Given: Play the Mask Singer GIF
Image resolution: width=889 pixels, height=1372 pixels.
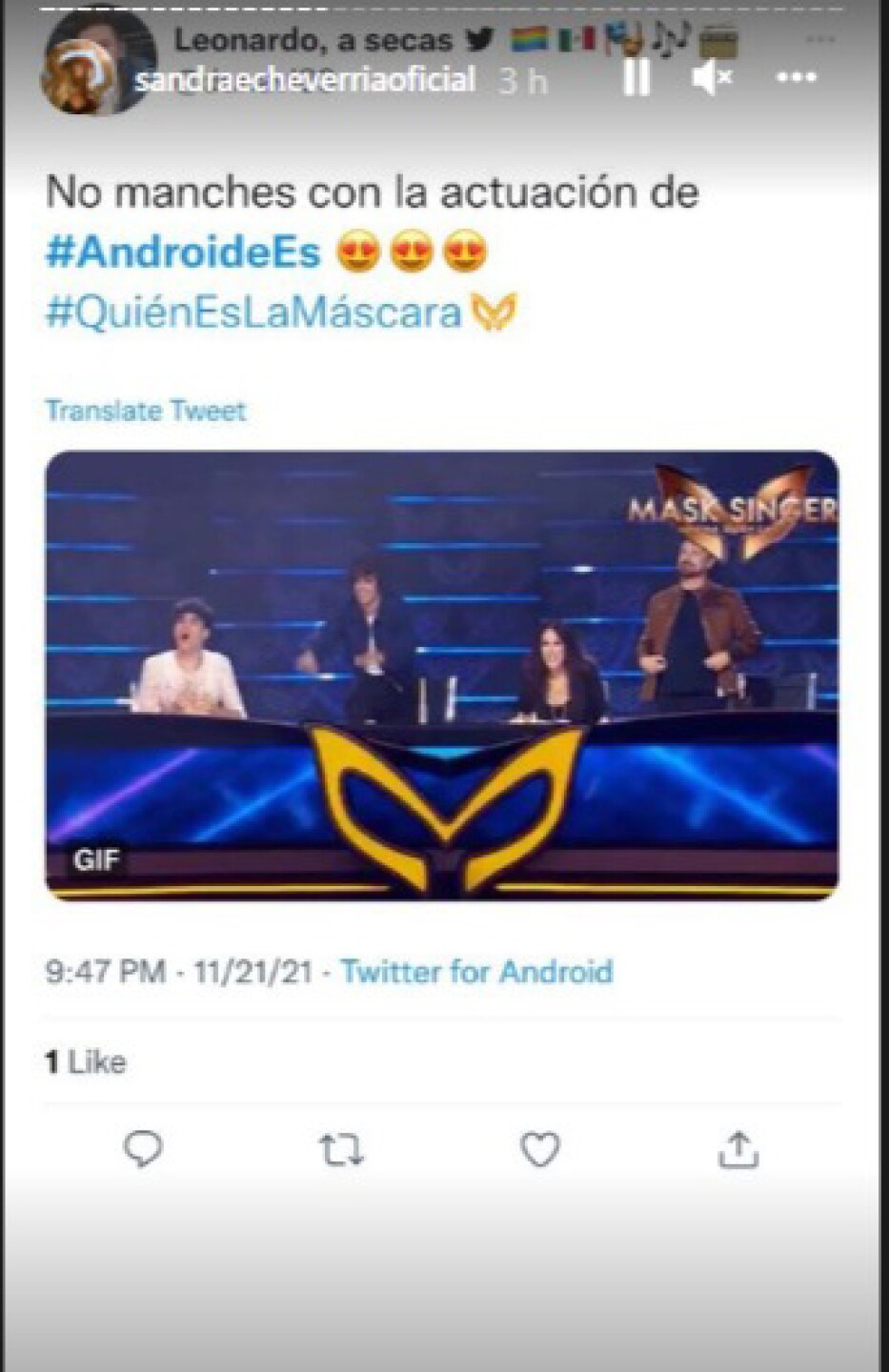Looking at the screenshot, I should click(442, 675).
